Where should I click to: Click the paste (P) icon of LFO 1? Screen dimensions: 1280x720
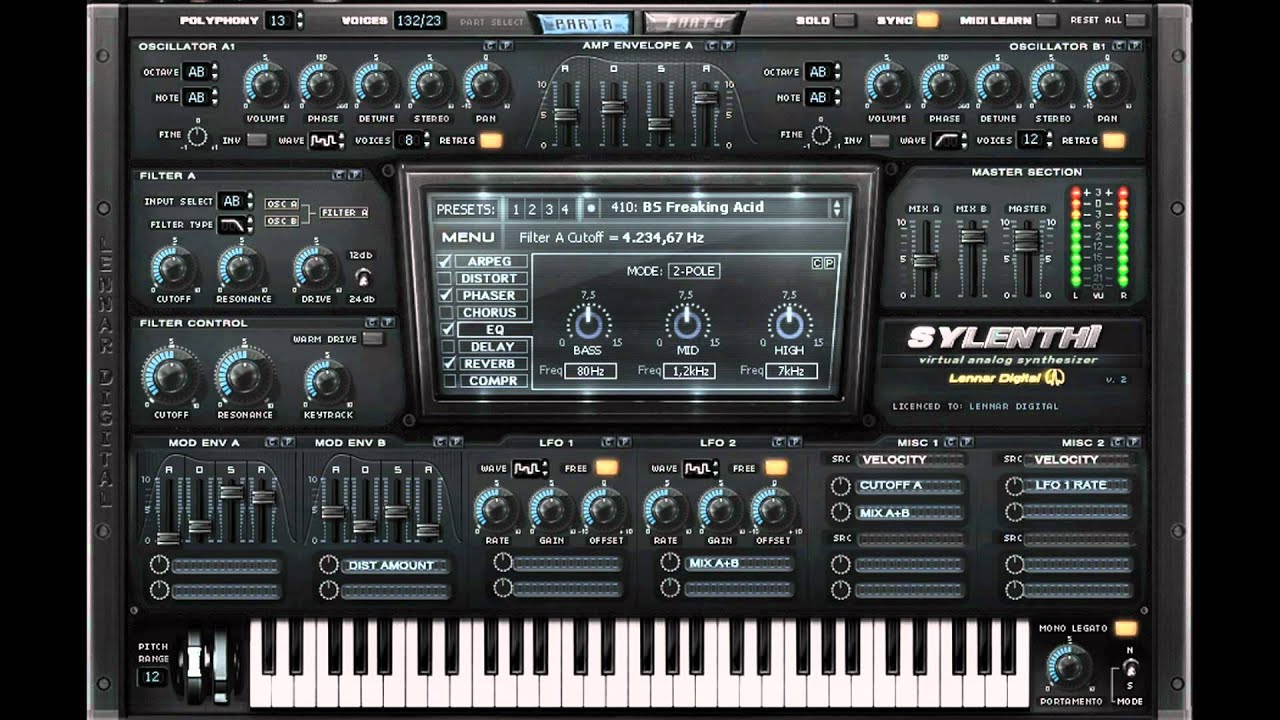[624, 442]
